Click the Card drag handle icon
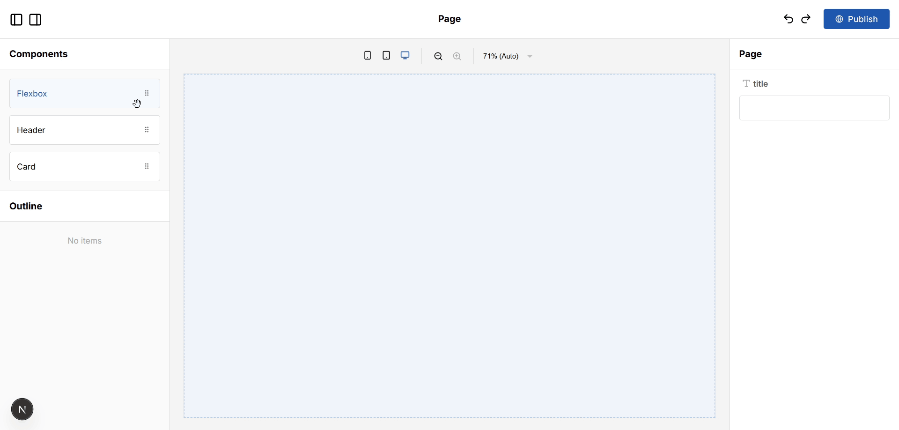 [147, 166]
